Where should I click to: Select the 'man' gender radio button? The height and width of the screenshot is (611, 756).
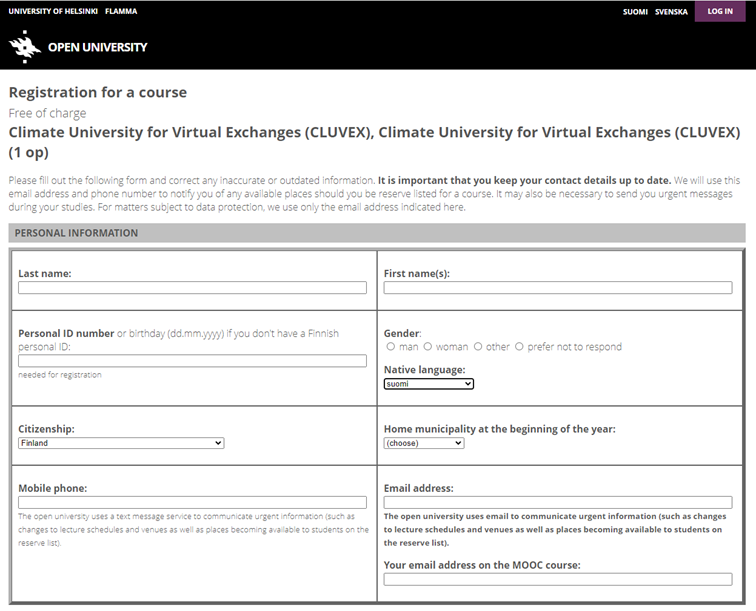tap(391, 347)
